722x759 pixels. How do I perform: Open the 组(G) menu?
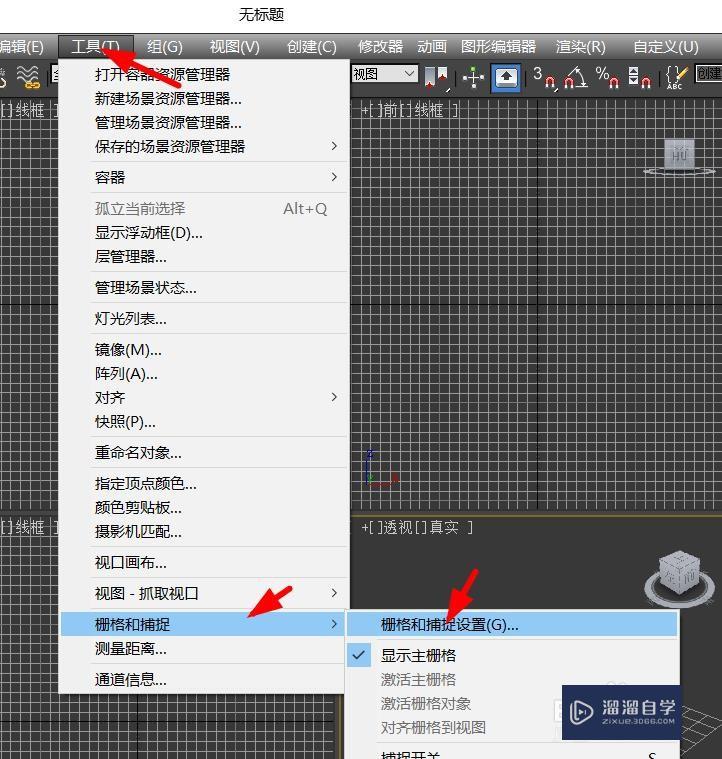[165, 46]
